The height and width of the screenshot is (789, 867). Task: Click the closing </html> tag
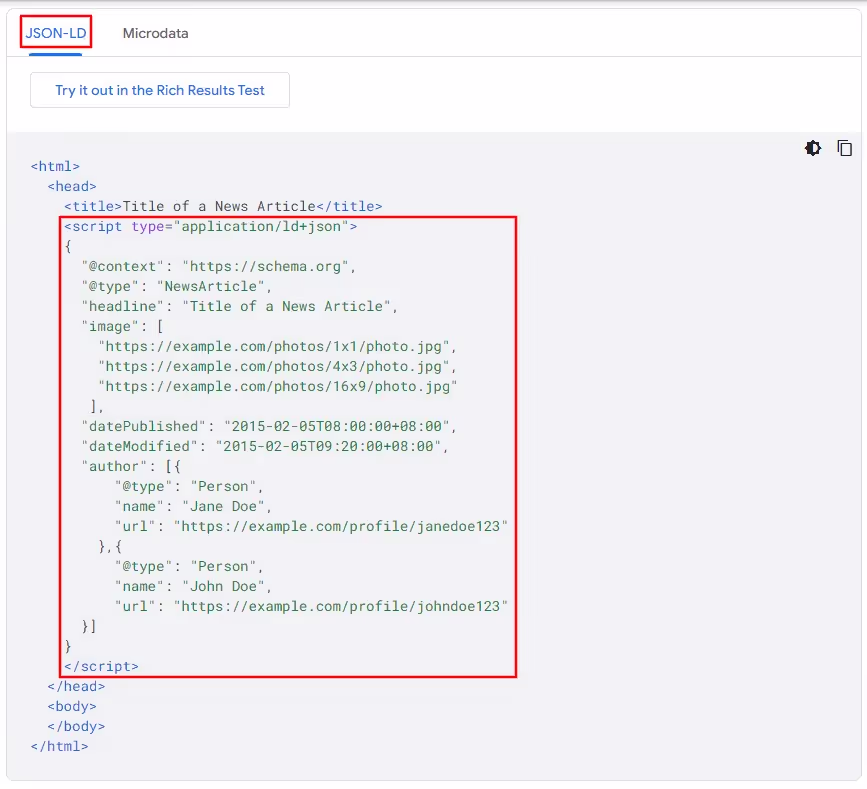click(59, 746)
